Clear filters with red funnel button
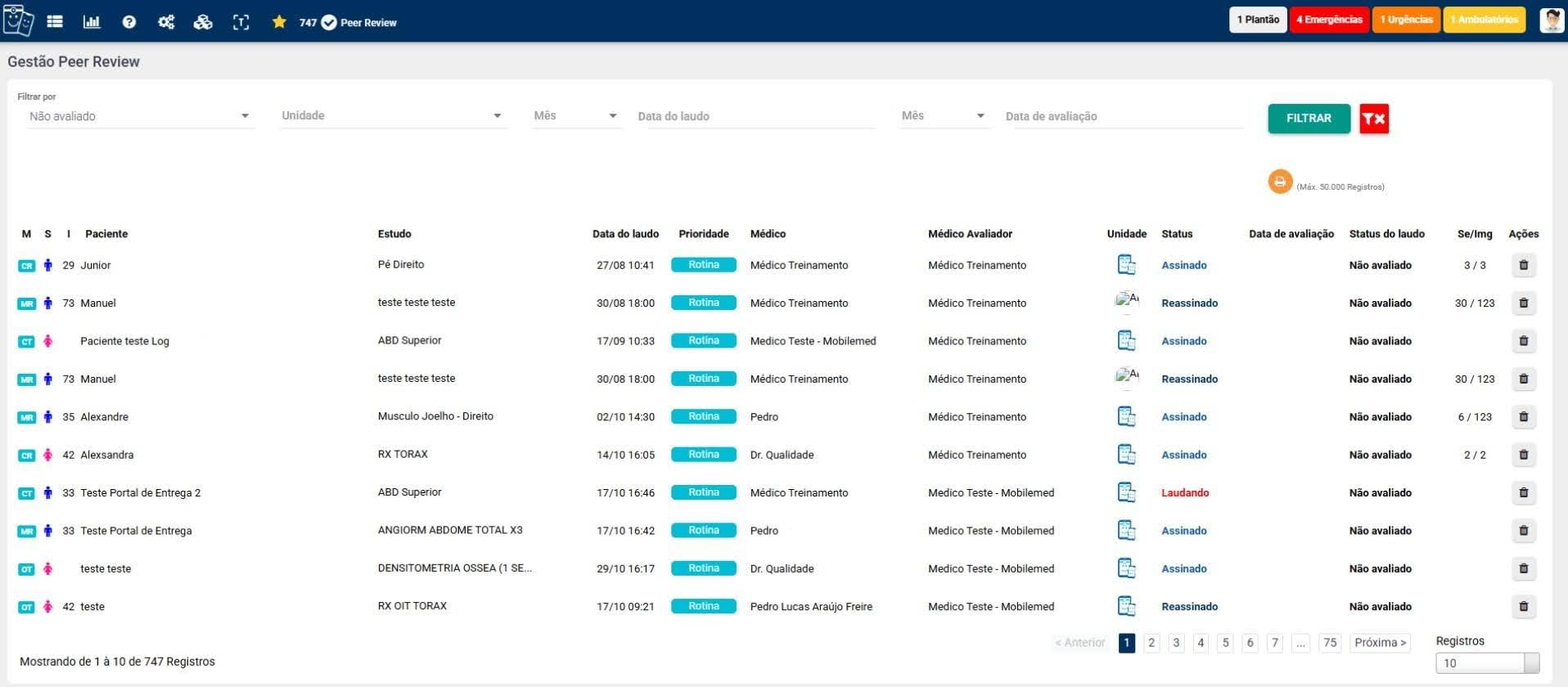The image size is (1568, 687). click(1374, 119)
